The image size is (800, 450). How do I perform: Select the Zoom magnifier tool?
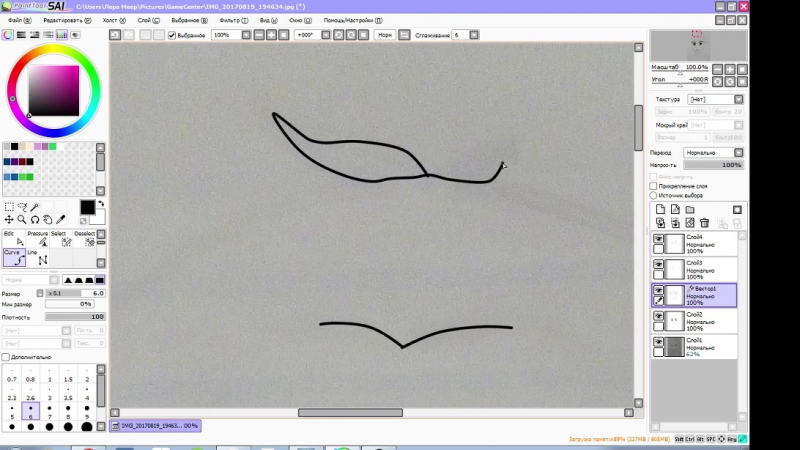pos(21,219)
